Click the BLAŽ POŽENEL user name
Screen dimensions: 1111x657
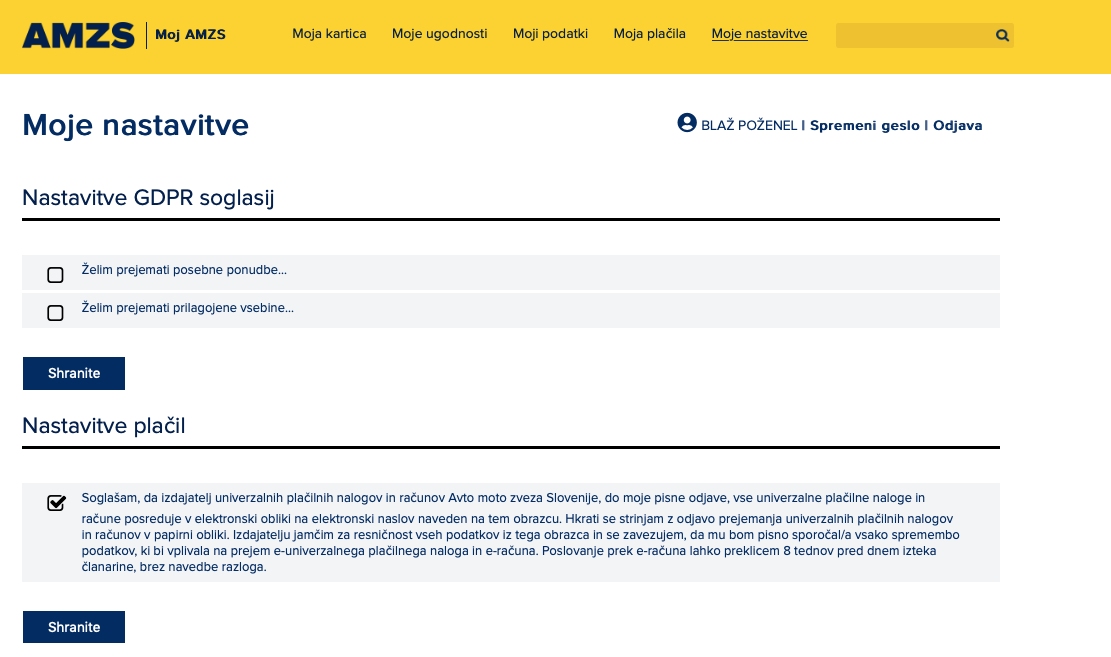[x=748, y=126]
